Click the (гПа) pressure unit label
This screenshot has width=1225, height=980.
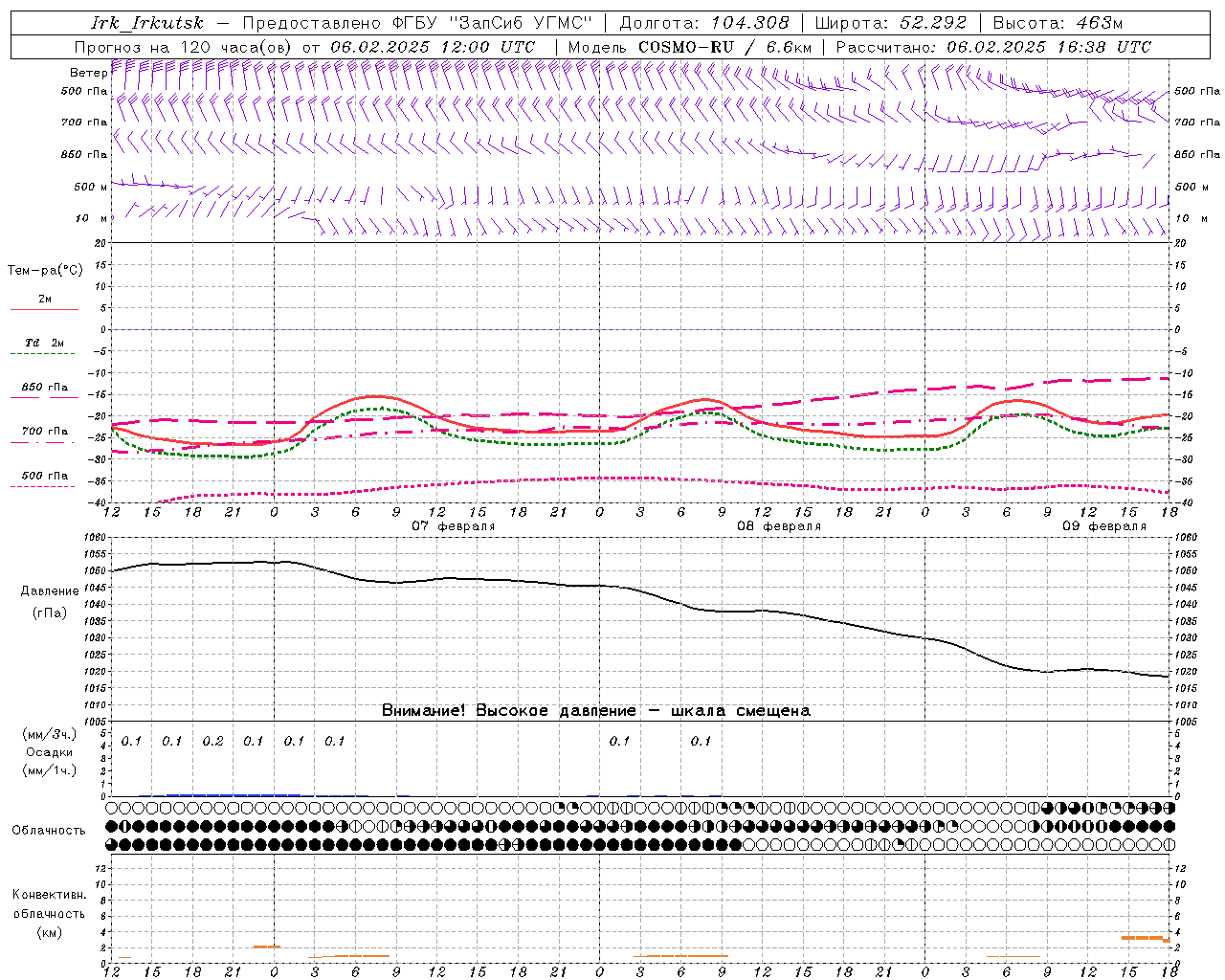(50, 612)
